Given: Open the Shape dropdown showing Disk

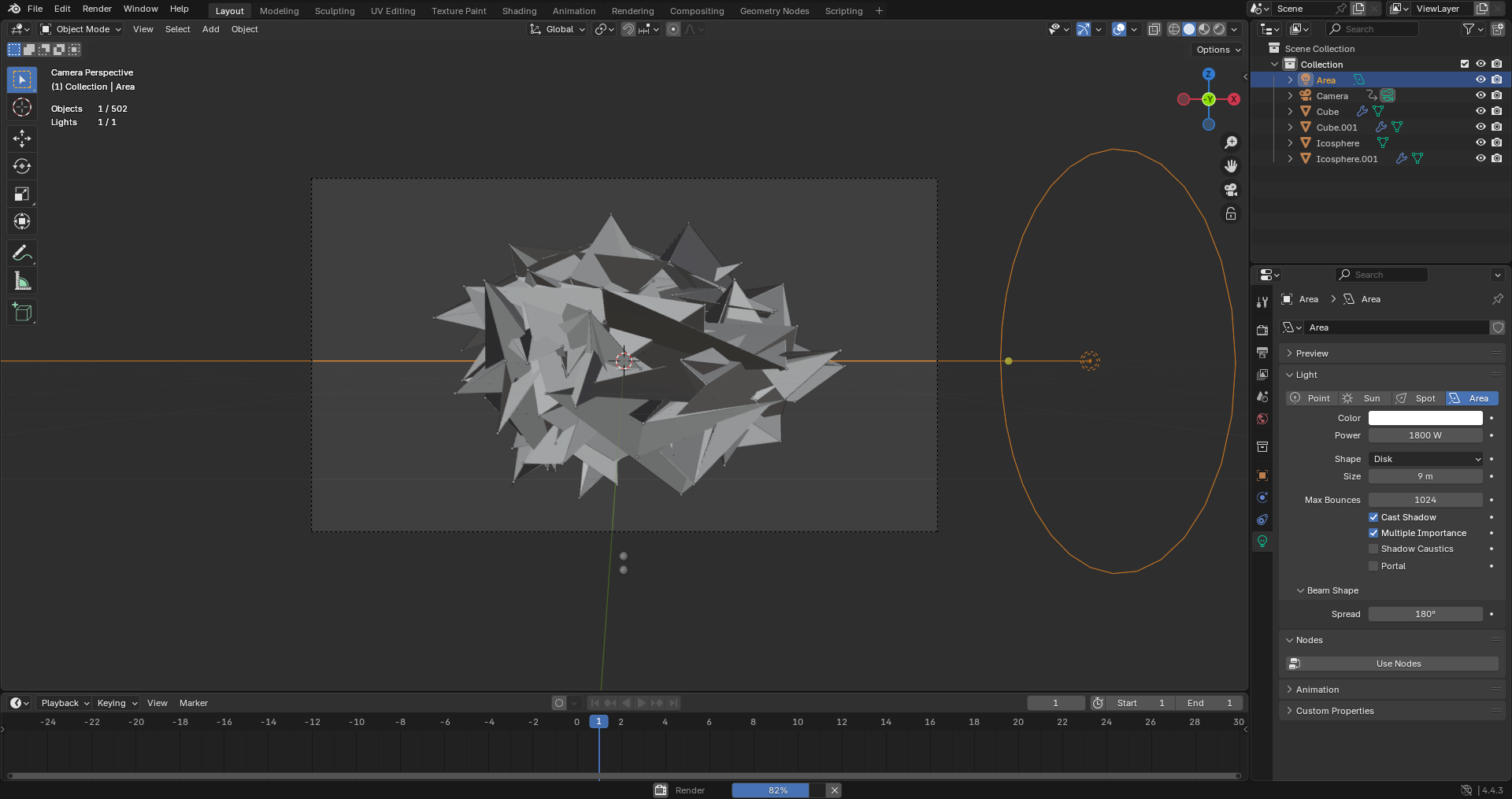Looking at the screenshot, I should click(x=1426, y=459).
